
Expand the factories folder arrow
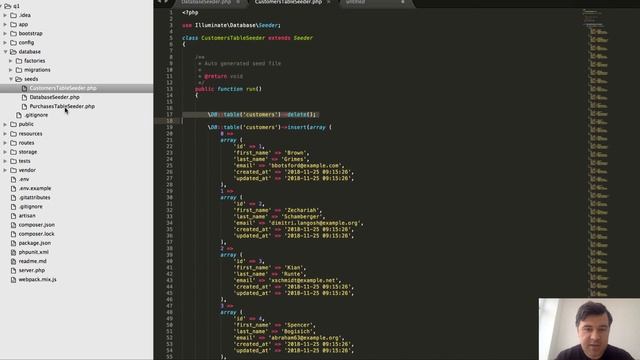tap(11, 61)
